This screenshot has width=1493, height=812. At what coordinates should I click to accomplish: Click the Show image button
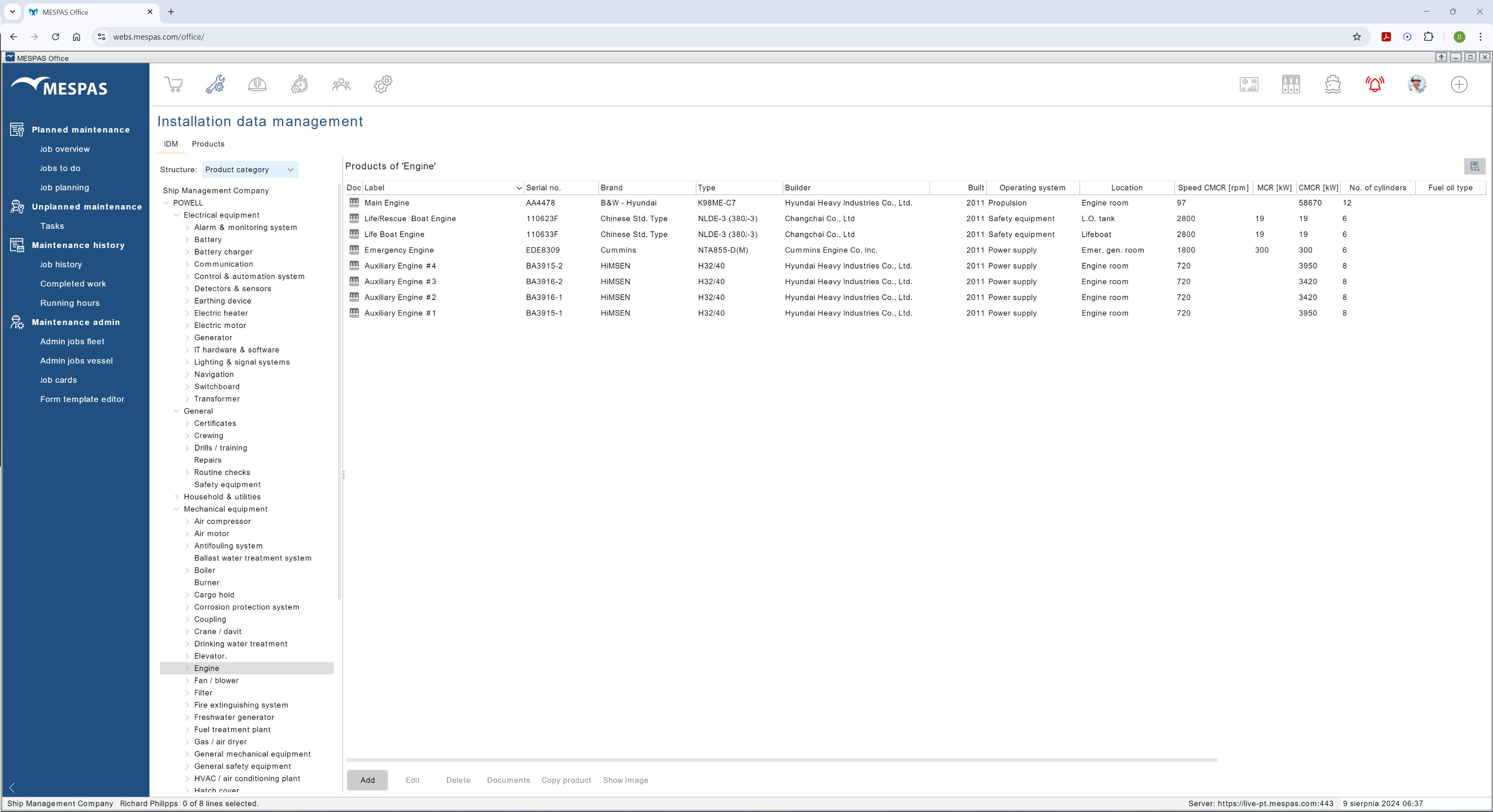(x=625, y=780)
